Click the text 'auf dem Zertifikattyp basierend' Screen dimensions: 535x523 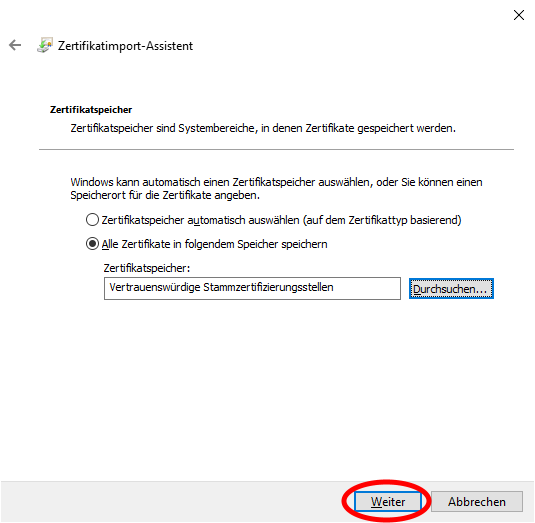tap(382, 220)
